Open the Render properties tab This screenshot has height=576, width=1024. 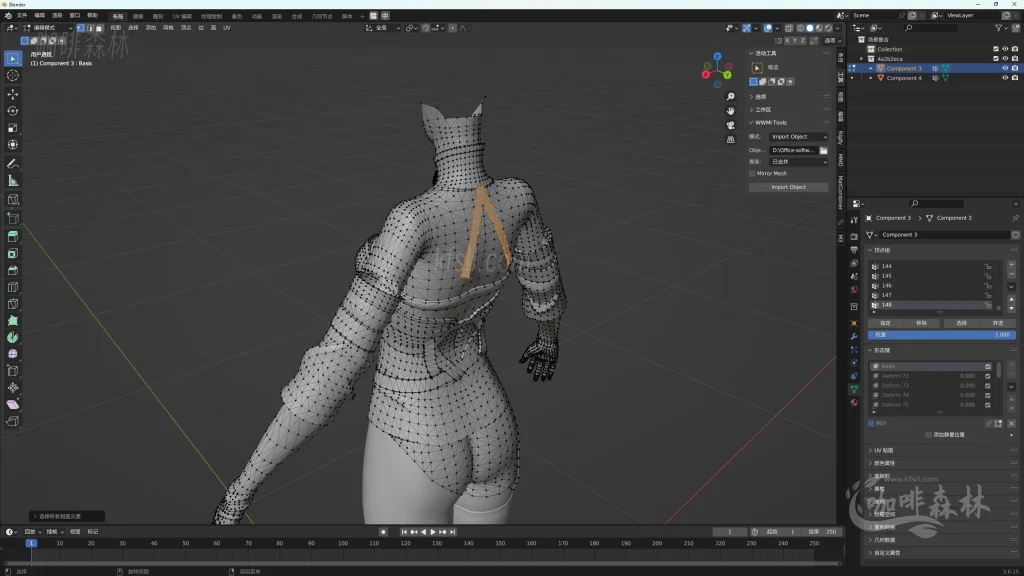point(854,236)
